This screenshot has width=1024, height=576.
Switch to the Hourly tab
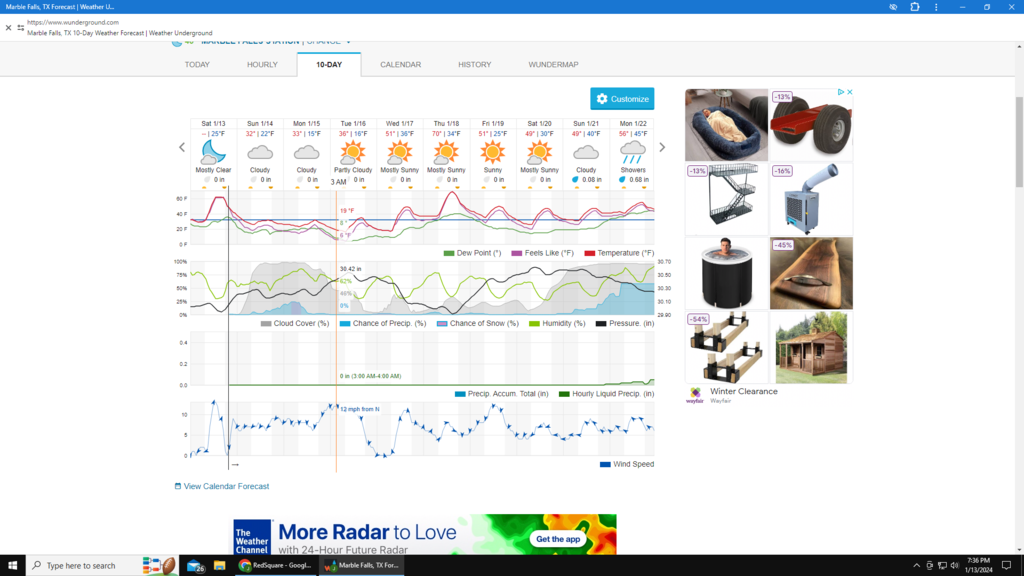point(262,65)
